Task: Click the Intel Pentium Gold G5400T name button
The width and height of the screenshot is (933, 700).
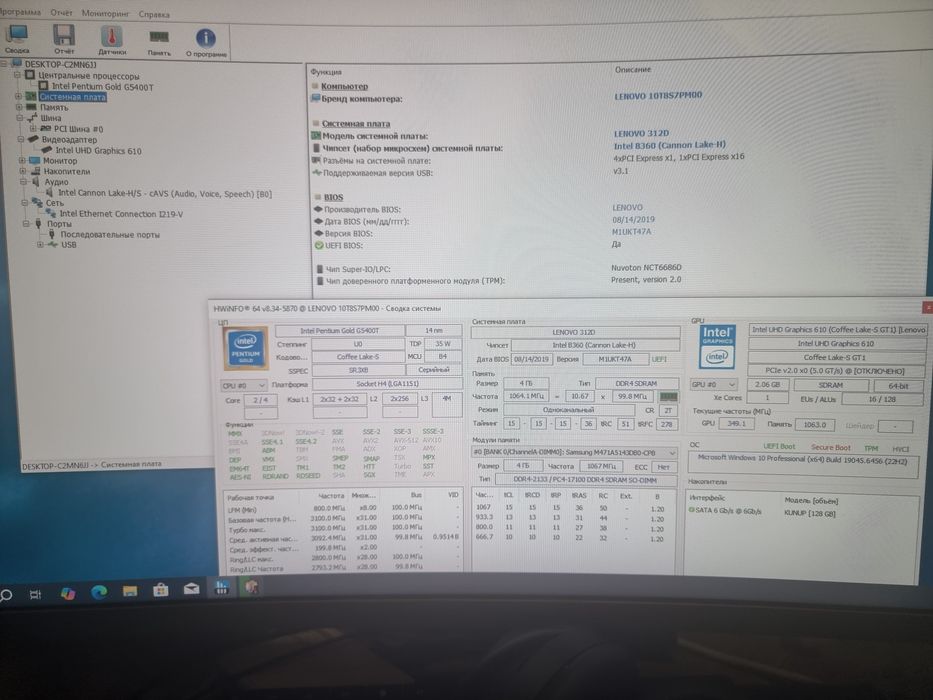Action: [x=339, y=330]
